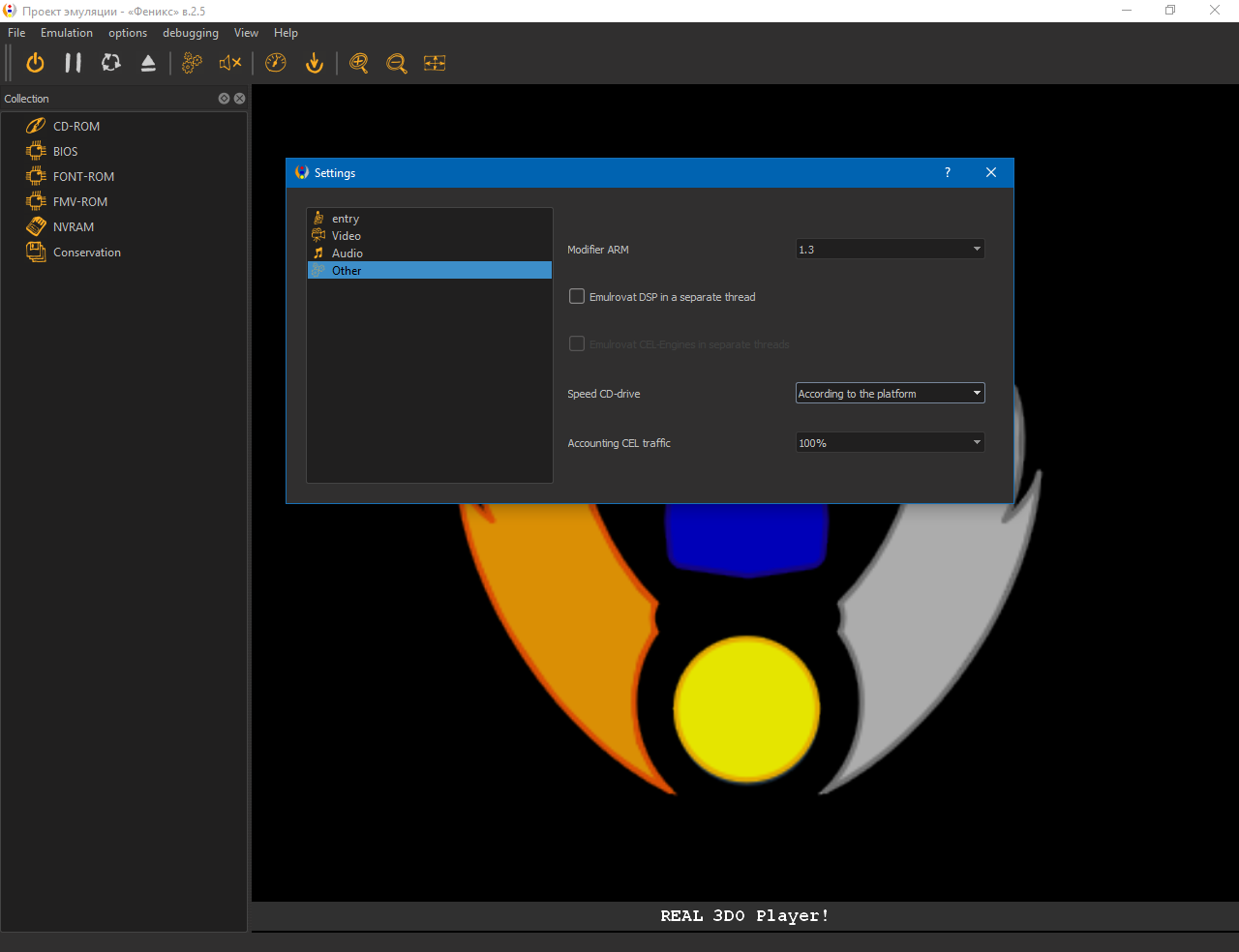Image resolution: width=1239 pixels, height=952 pixels.
Task: Open the View menu
Action: coord(246,33)
